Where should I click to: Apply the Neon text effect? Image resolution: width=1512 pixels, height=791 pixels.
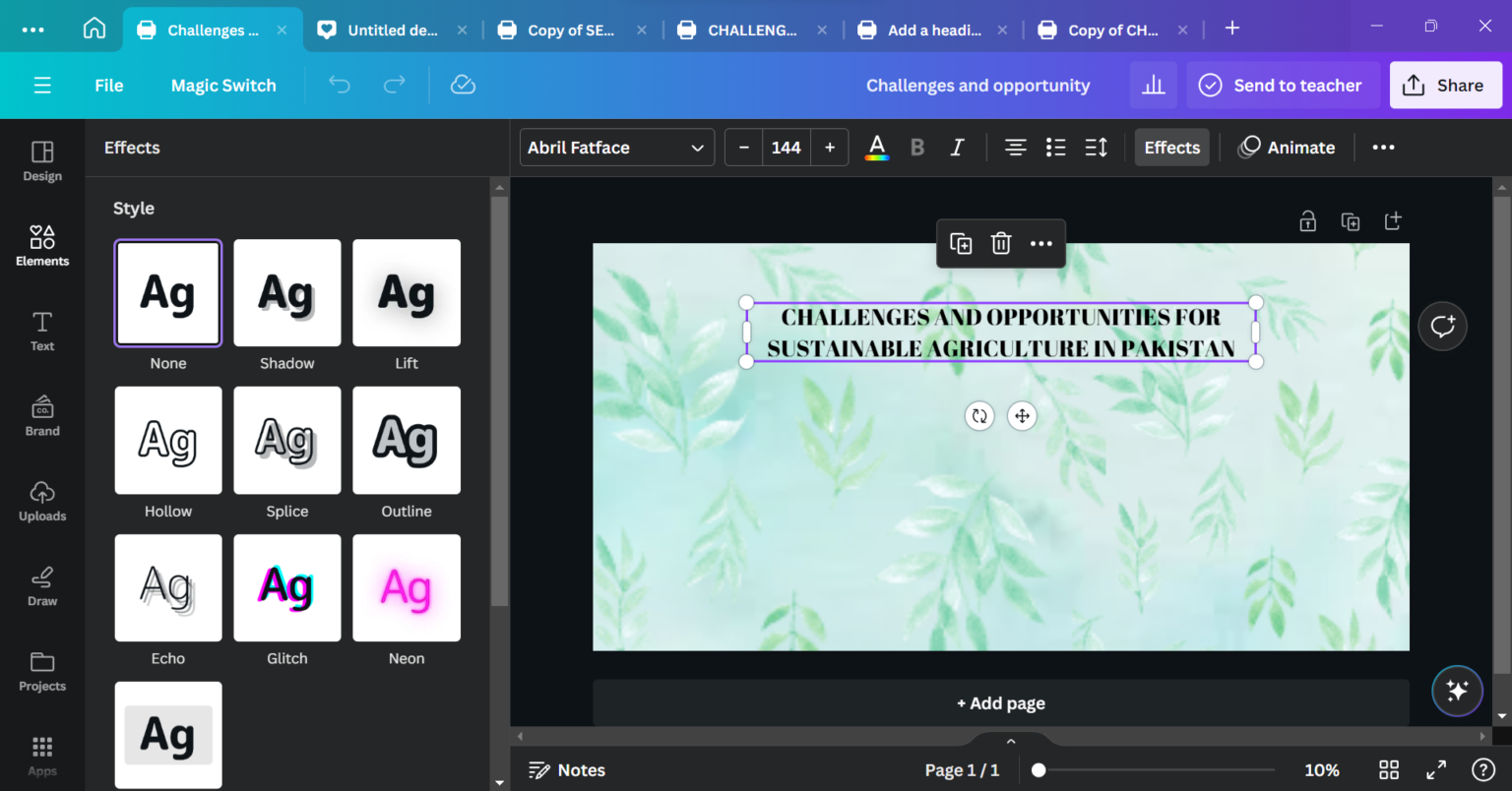(406, 587)
